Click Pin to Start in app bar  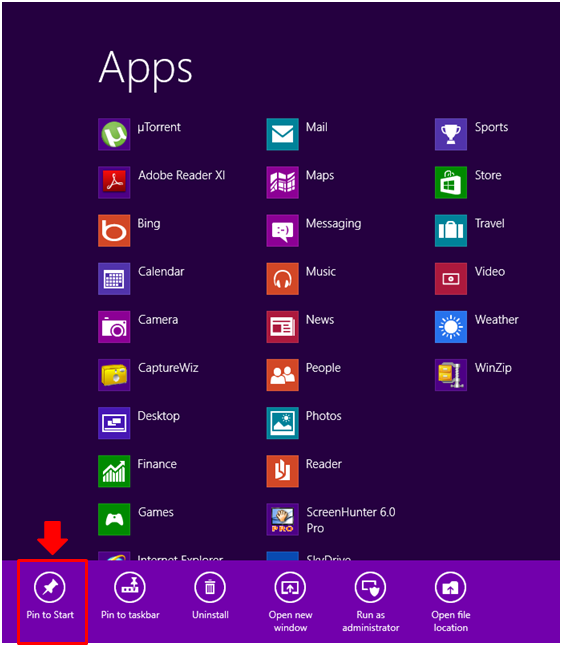[50, 597]
